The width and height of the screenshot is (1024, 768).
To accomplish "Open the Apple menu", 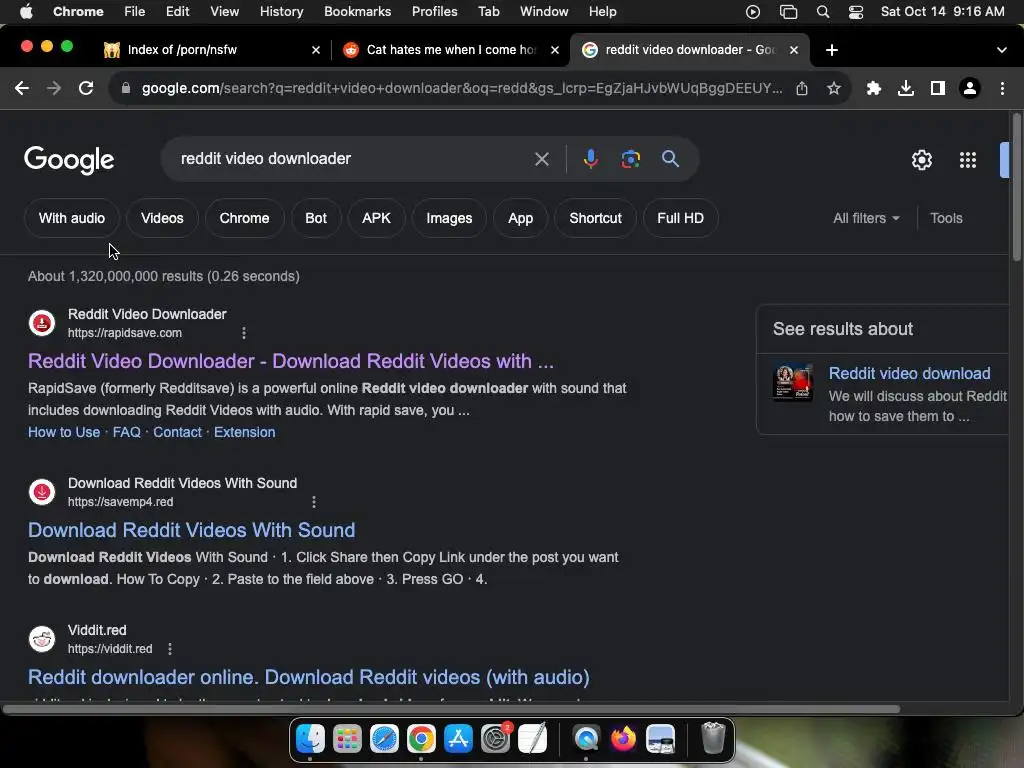I will pyautogui.click(x=26, y=12).
